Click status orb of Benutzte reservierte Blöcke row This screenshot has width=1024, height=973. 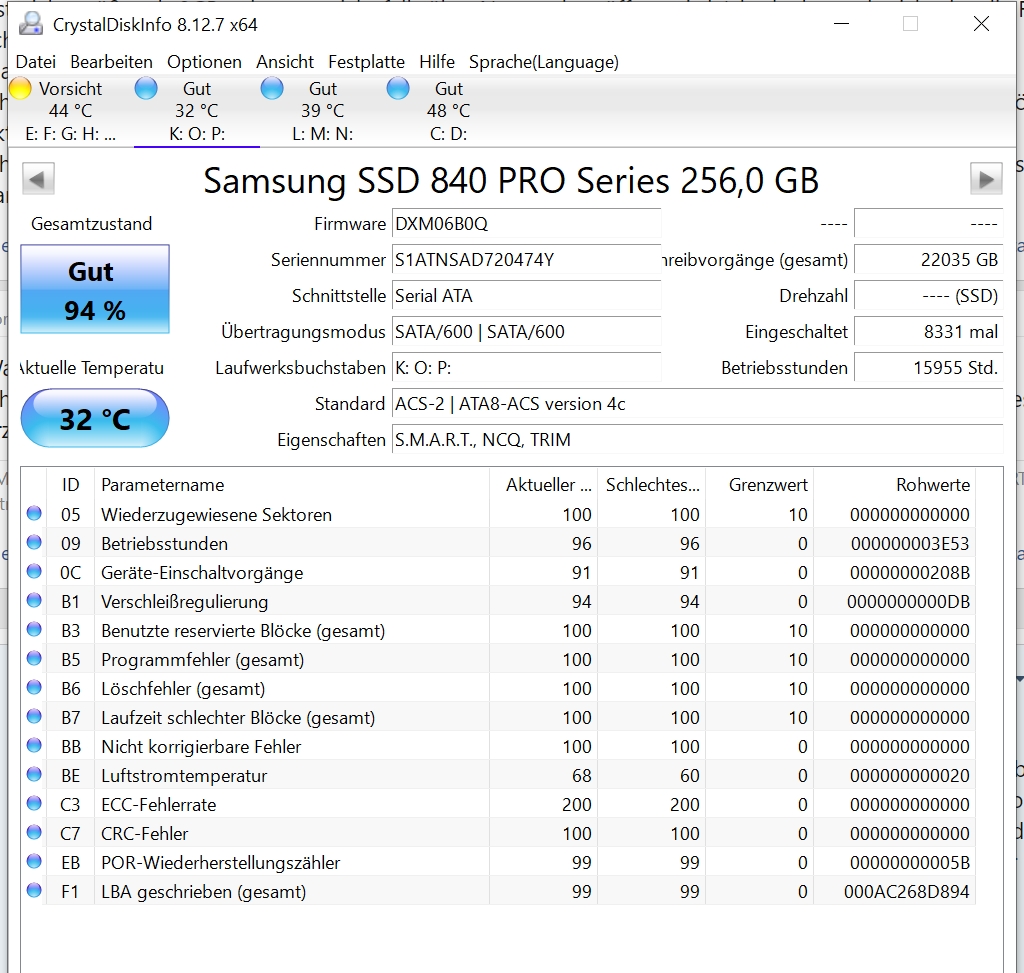tap(34, 630)
